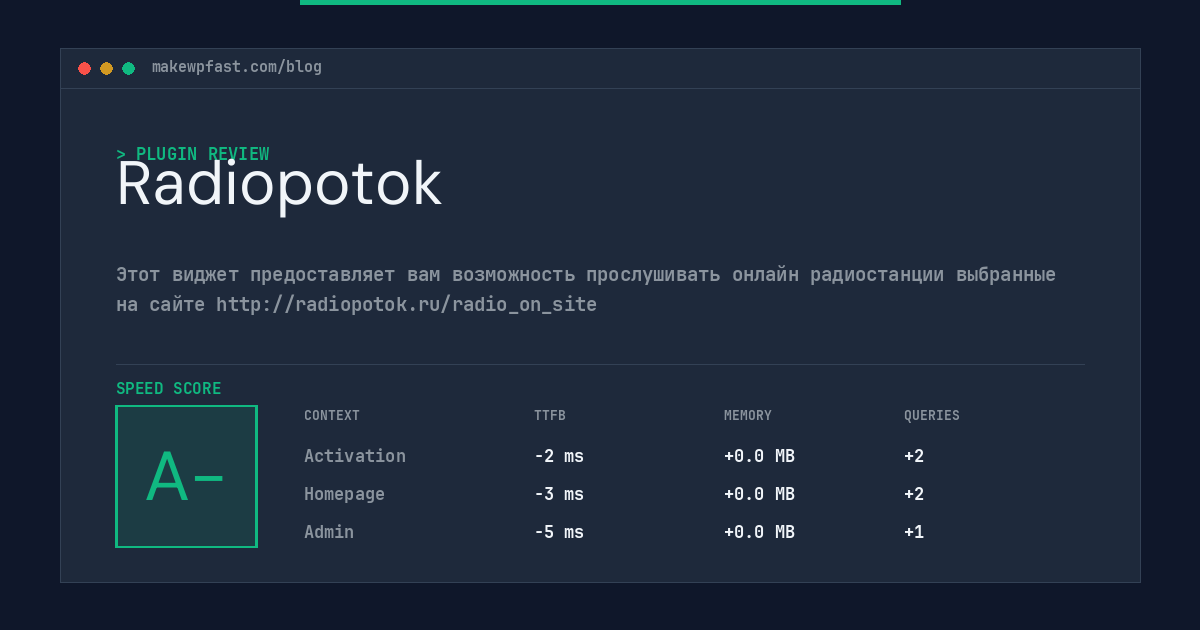This screenshot has height=630, width=1200.
Task: Select the Homepage row label
Action: click(x=344, y=494)
